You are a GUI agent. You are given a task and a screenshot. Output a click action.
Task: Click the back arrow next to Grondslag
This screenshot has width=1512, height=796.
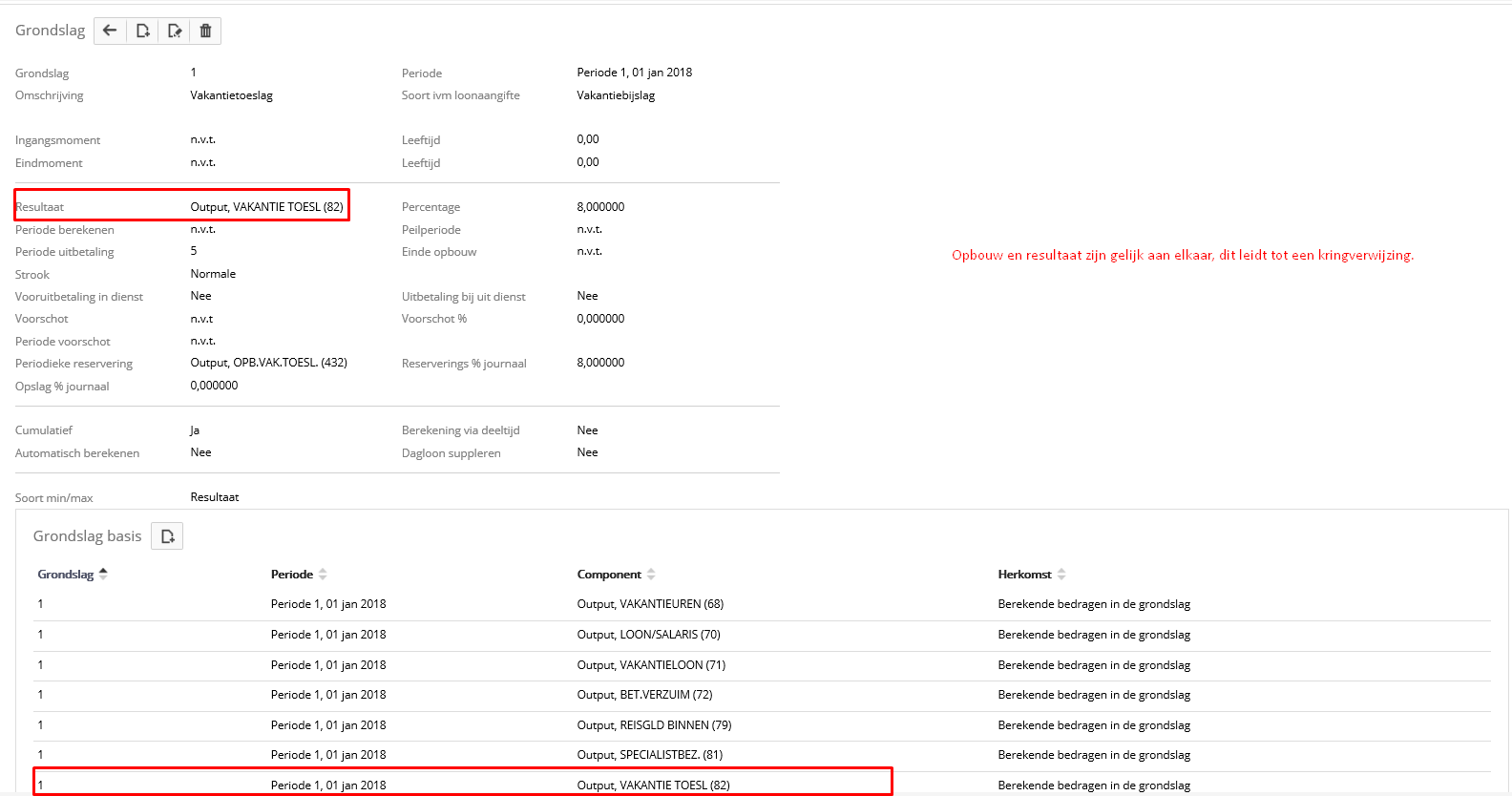coord(110,31)
